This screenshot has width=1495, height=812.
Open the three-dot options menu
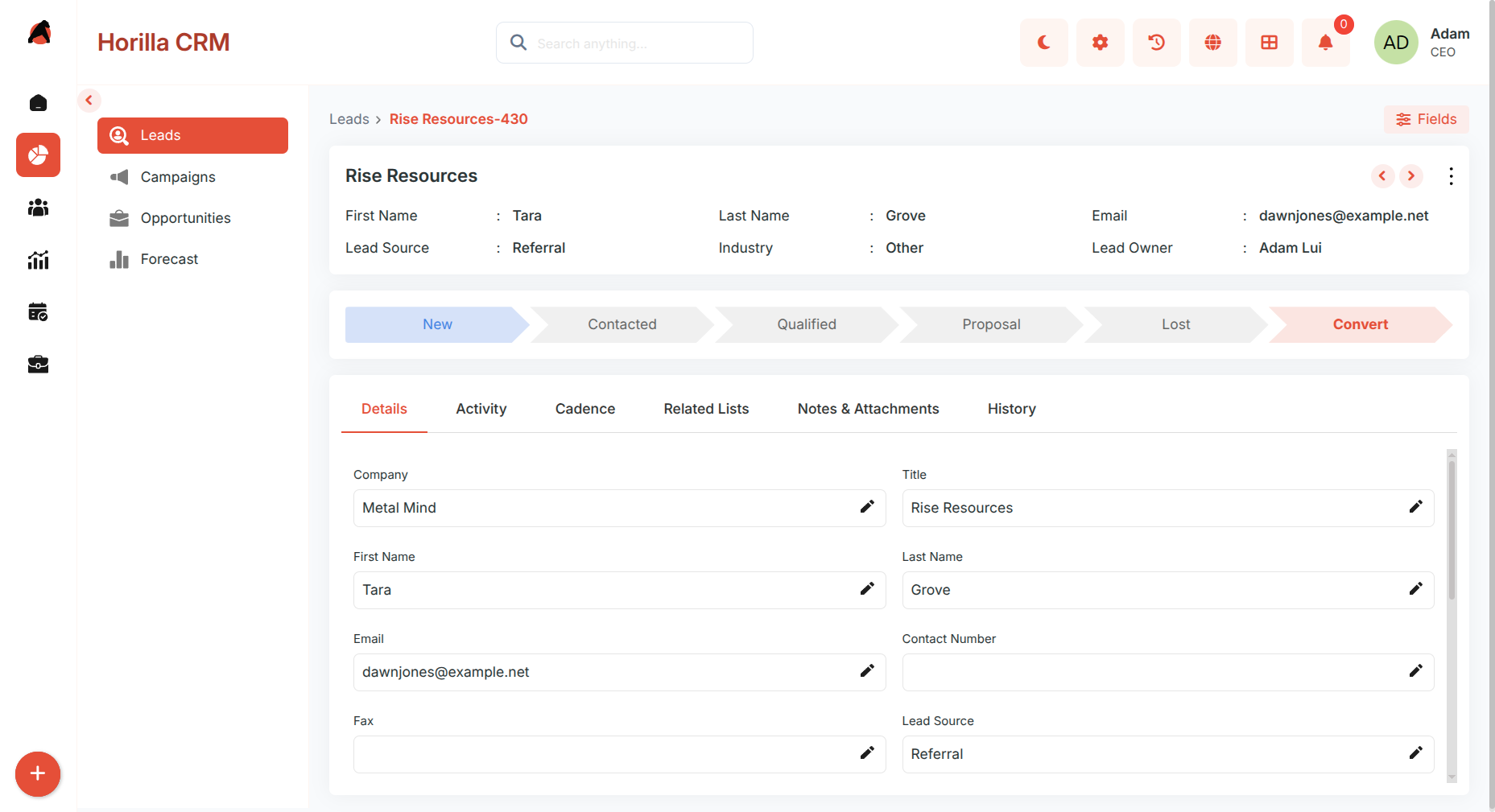1451,176
